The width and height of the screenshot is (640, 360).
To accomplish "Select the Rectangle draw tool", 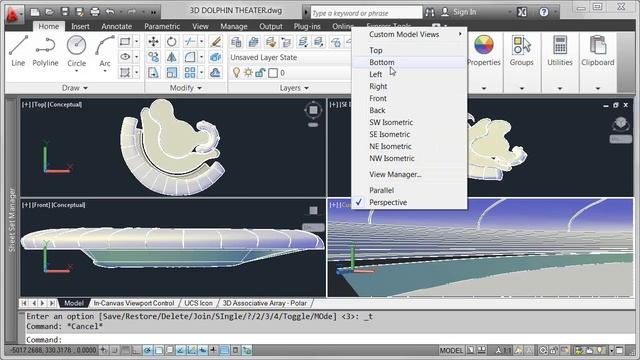I will coord(125,42).
